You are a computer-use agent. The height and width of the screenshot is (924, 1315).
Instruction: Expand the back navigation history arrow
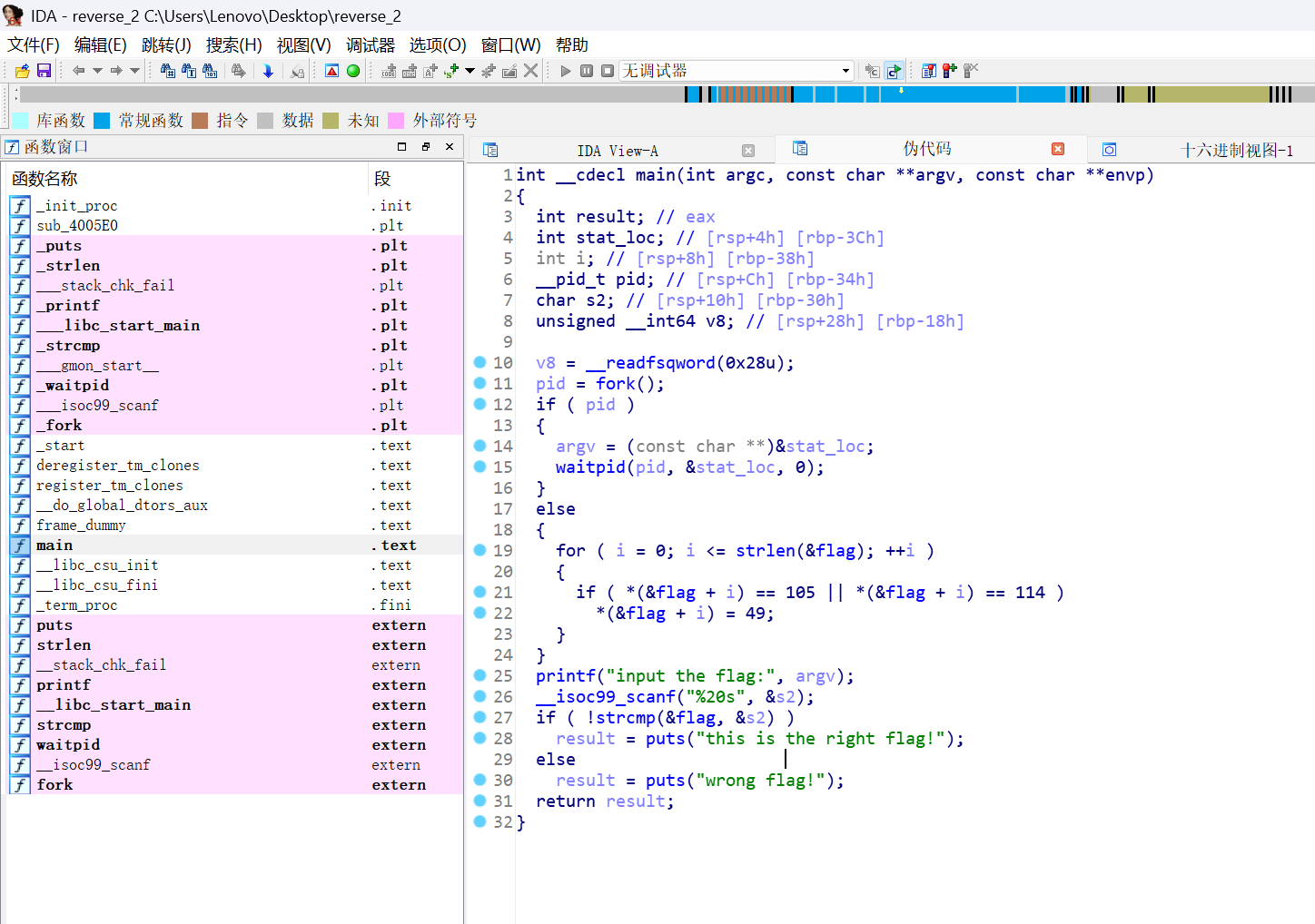[97, 71]
